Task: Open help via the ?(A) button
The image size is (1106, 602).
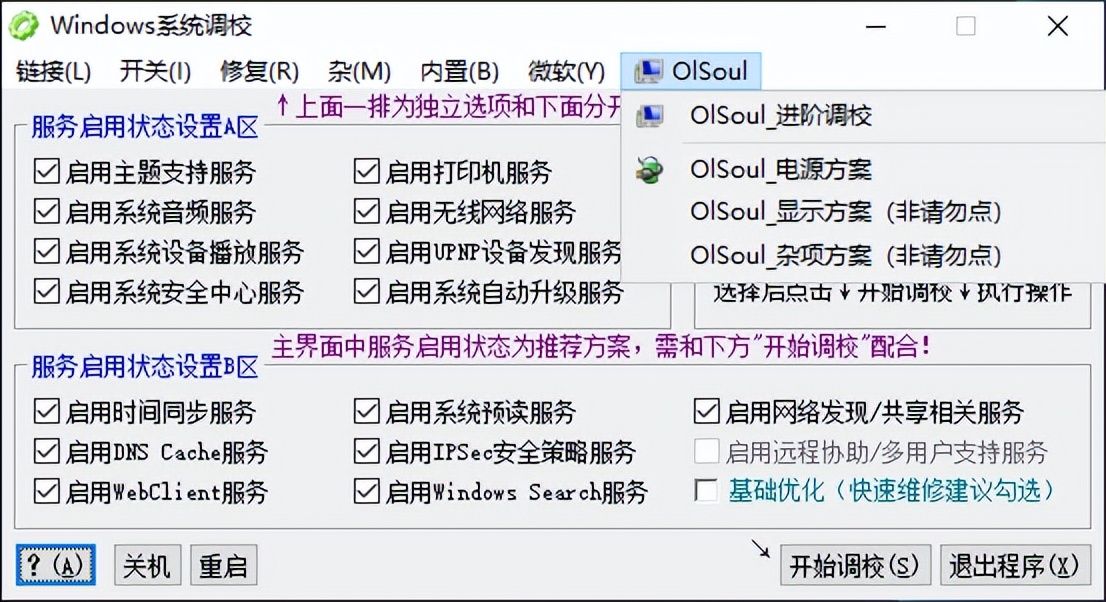Action: click(x=55, y=564)
